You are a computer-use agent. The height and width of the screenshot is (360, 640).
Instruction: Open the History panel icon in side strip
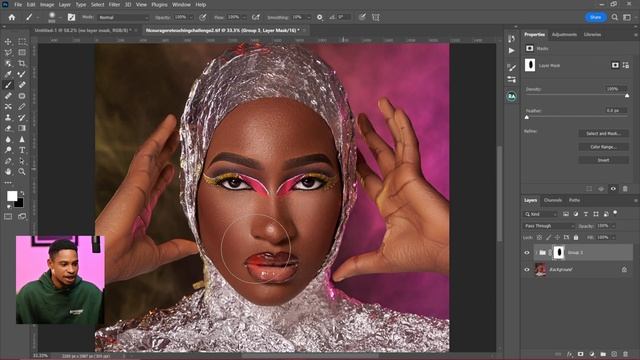click(511, 39)
